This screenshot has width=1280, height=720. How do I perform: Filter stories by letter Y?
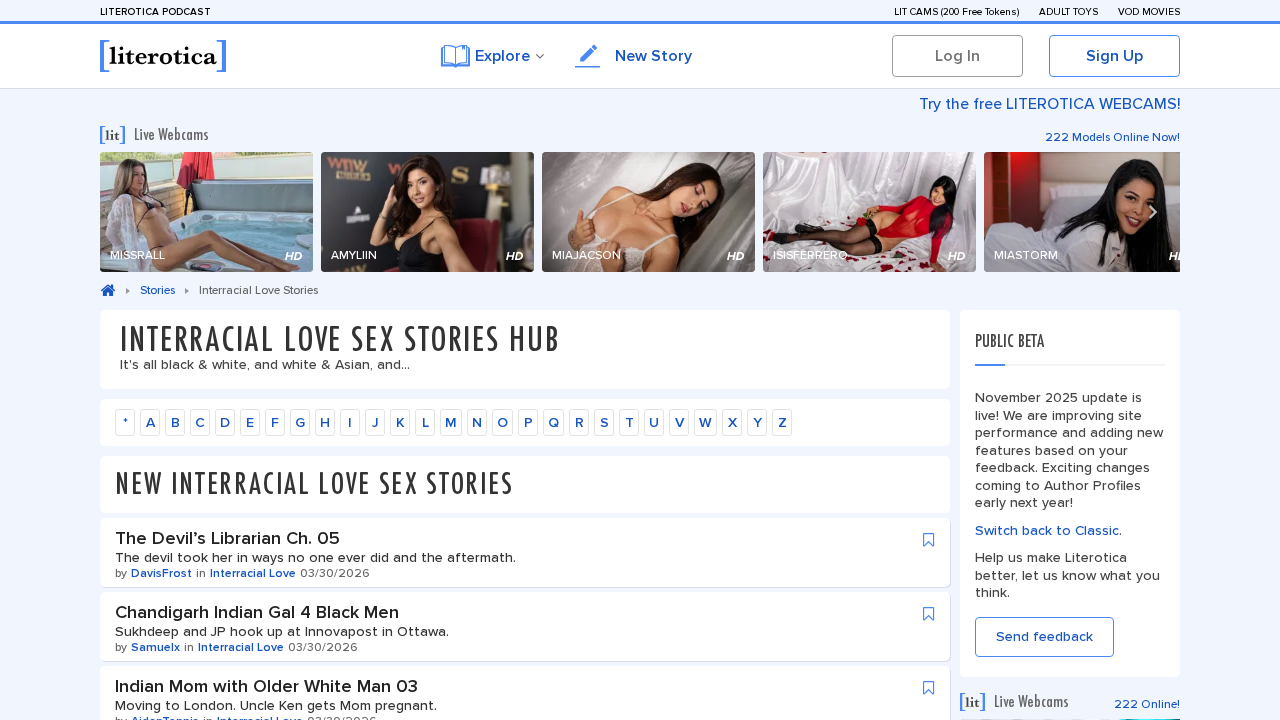(x=757, y=422)
